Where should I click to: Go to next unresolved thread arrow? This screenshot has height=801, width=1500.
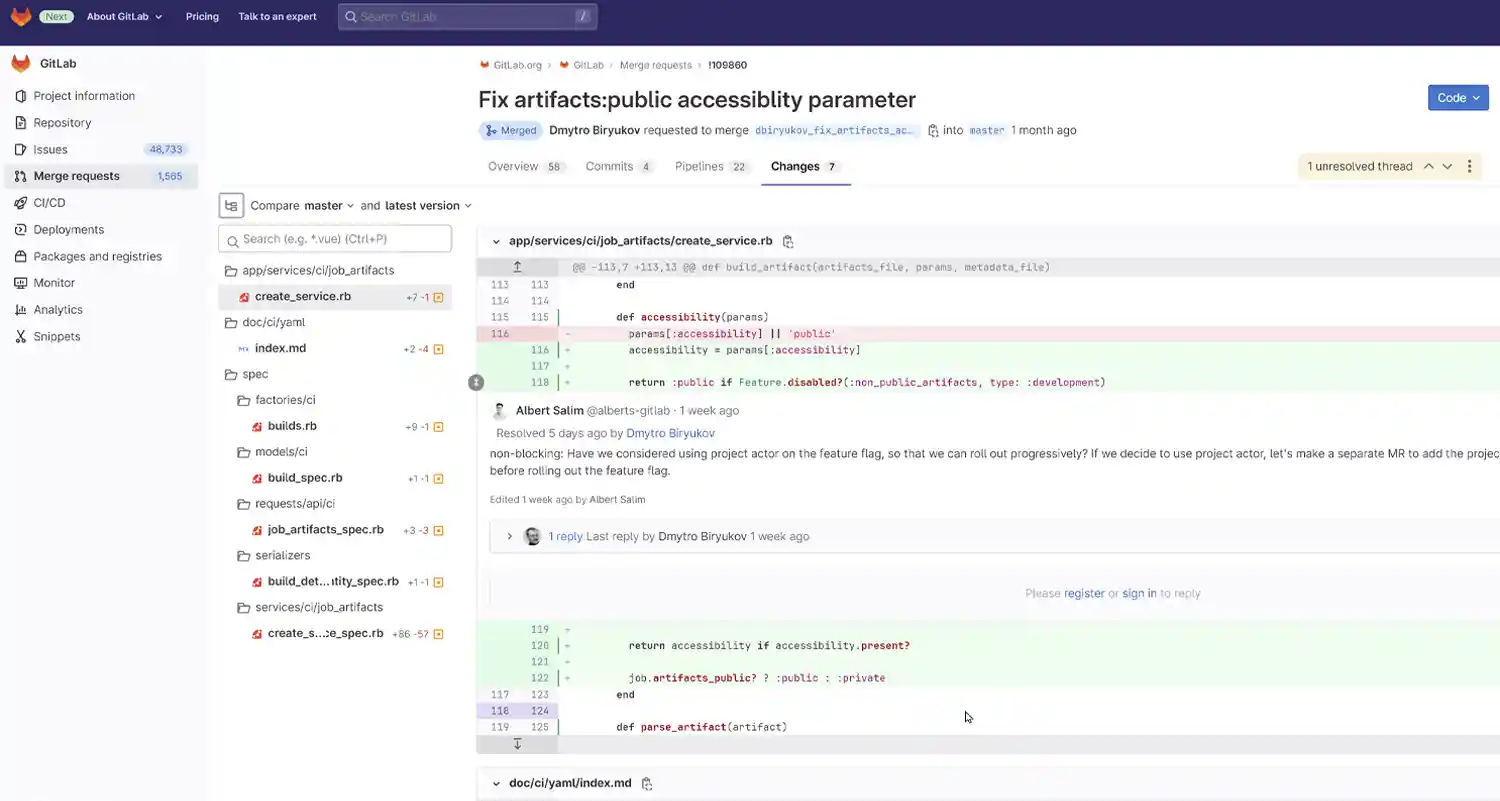pos(1447,166)
